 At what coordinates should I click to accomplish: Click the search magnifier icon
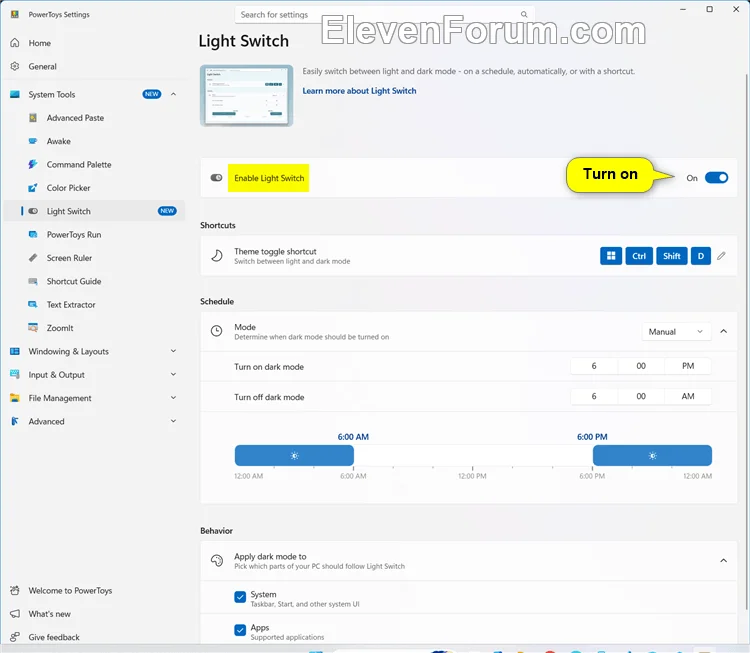(524, 14)
